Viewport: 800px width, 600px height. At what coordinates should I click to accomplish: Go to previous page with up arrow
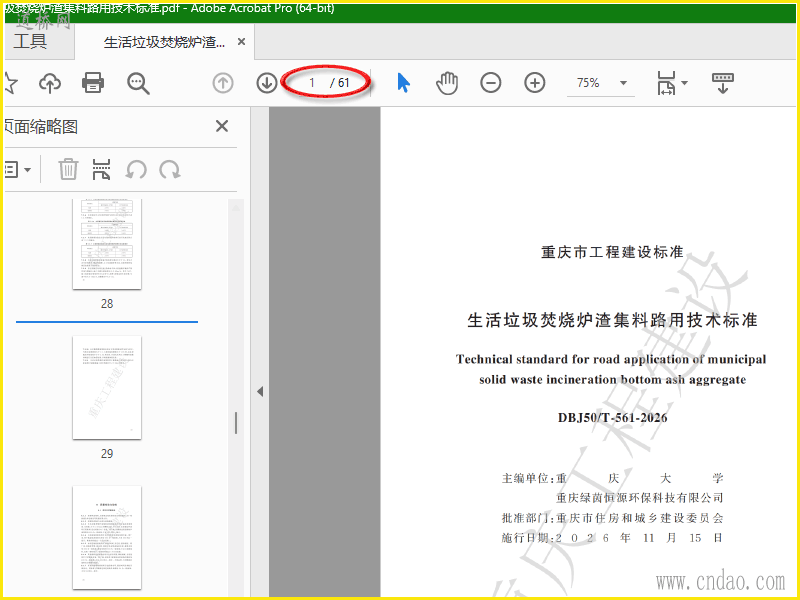(x=222, y=83)
